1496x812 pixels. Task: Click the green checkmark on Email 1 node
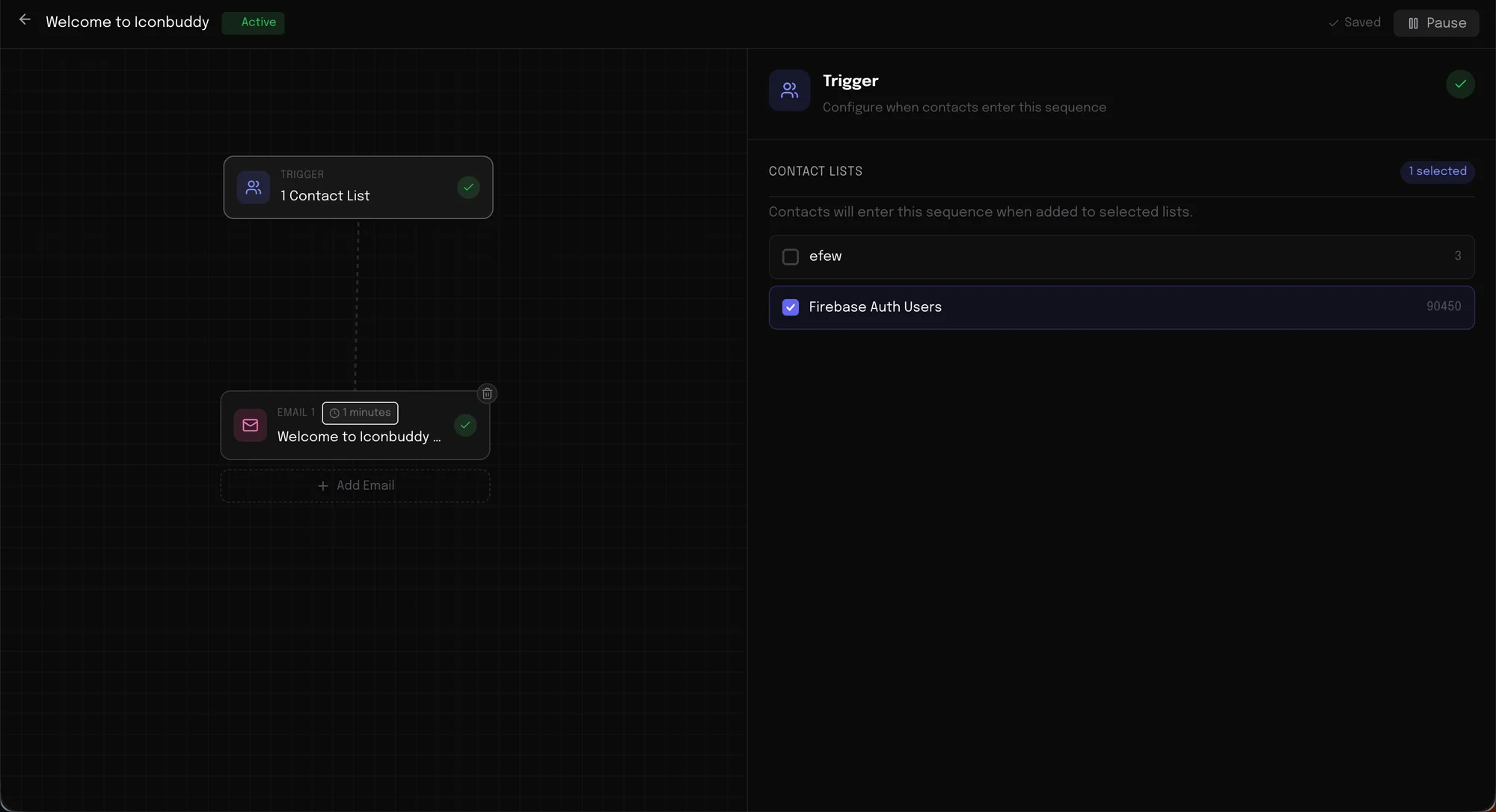point(465,425)
